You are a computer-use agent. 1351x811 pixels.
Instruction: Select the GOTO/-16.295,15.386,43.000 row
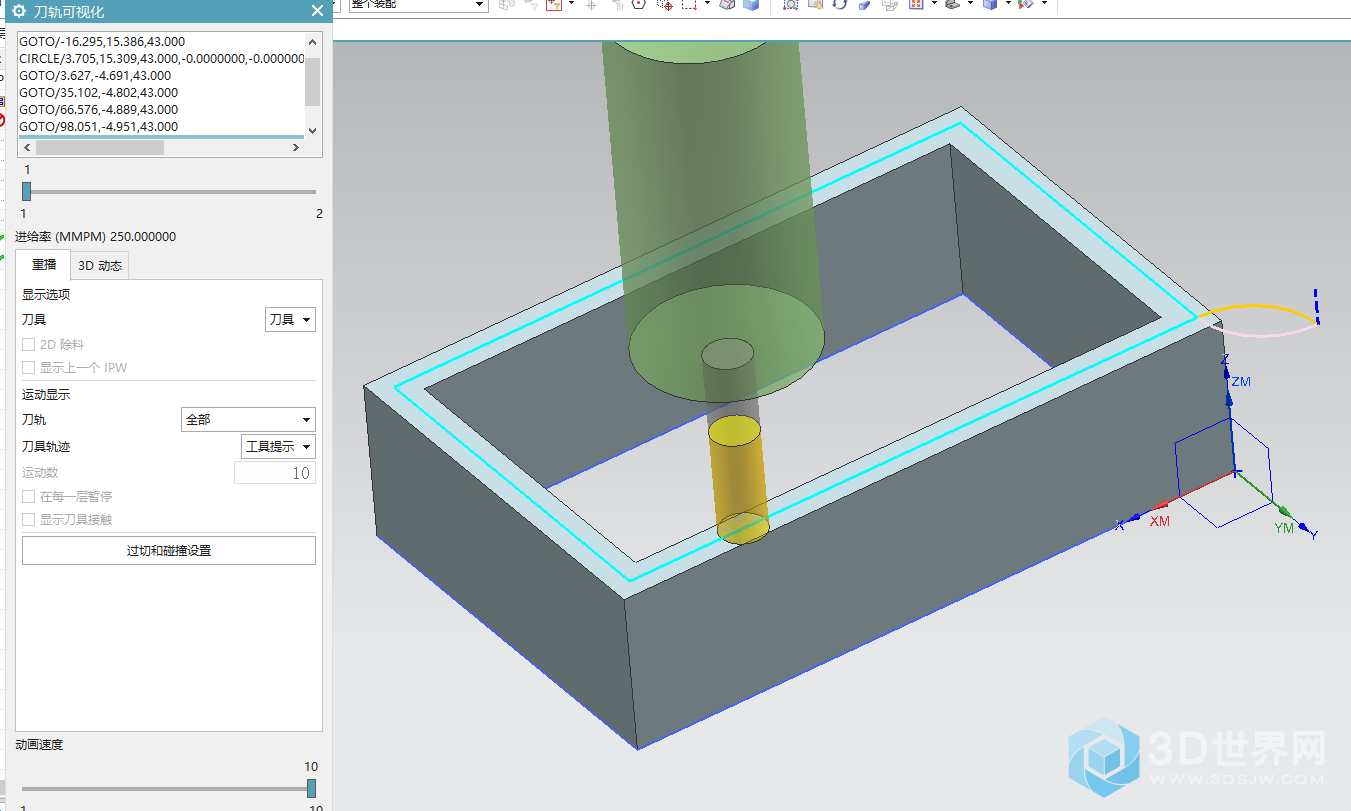click(160, 41)
